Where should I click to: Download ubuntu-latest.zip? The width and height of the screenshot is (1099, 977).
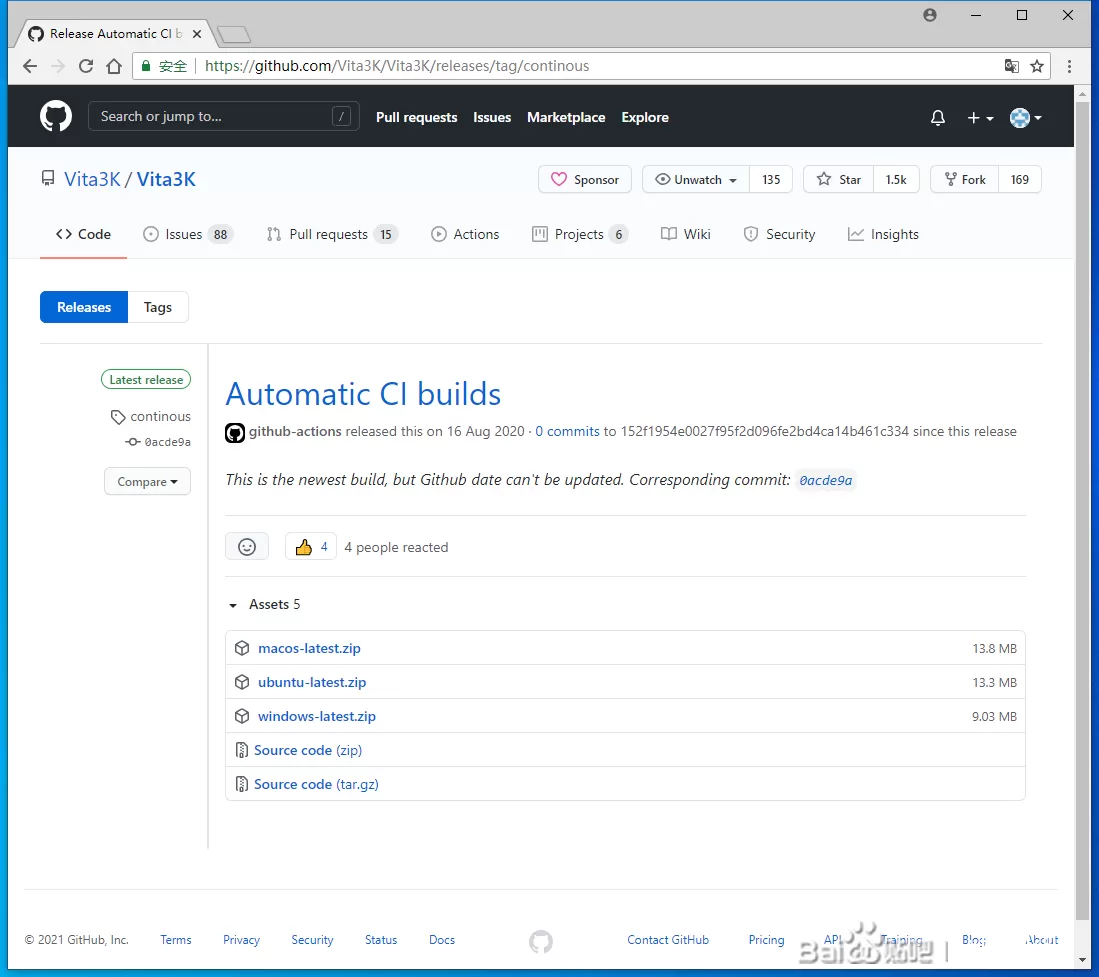(x=312, y=682)
